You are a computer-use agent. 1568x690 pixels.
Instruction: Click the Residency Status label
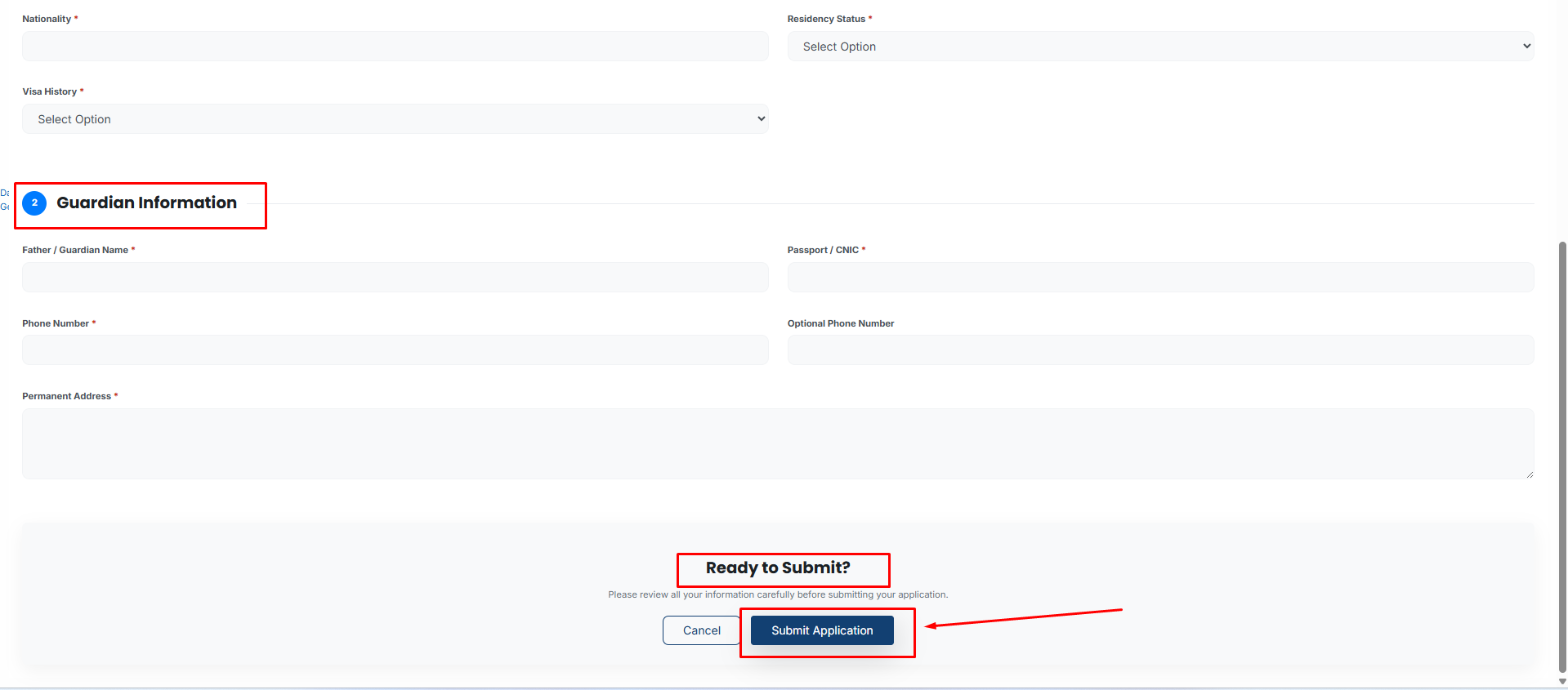826,19
